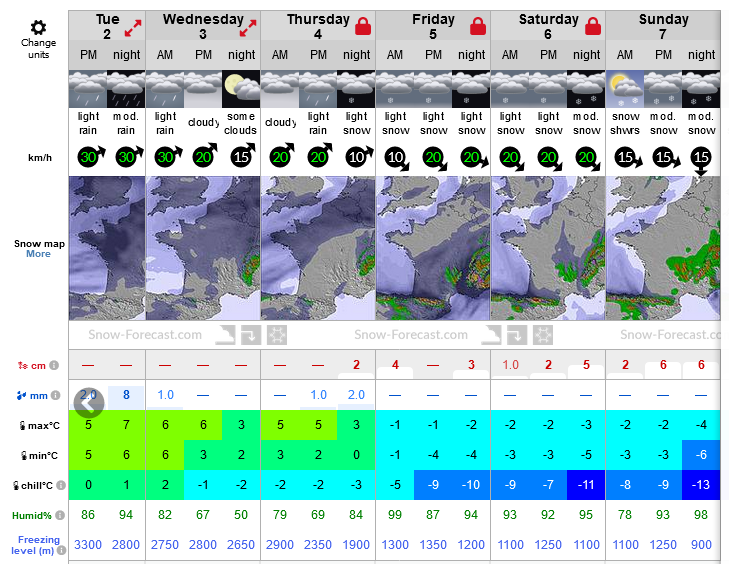This screenshot has width=729, height=564.
Task: Click Friday AM 10 km/h wind icon
Action: 397,159
